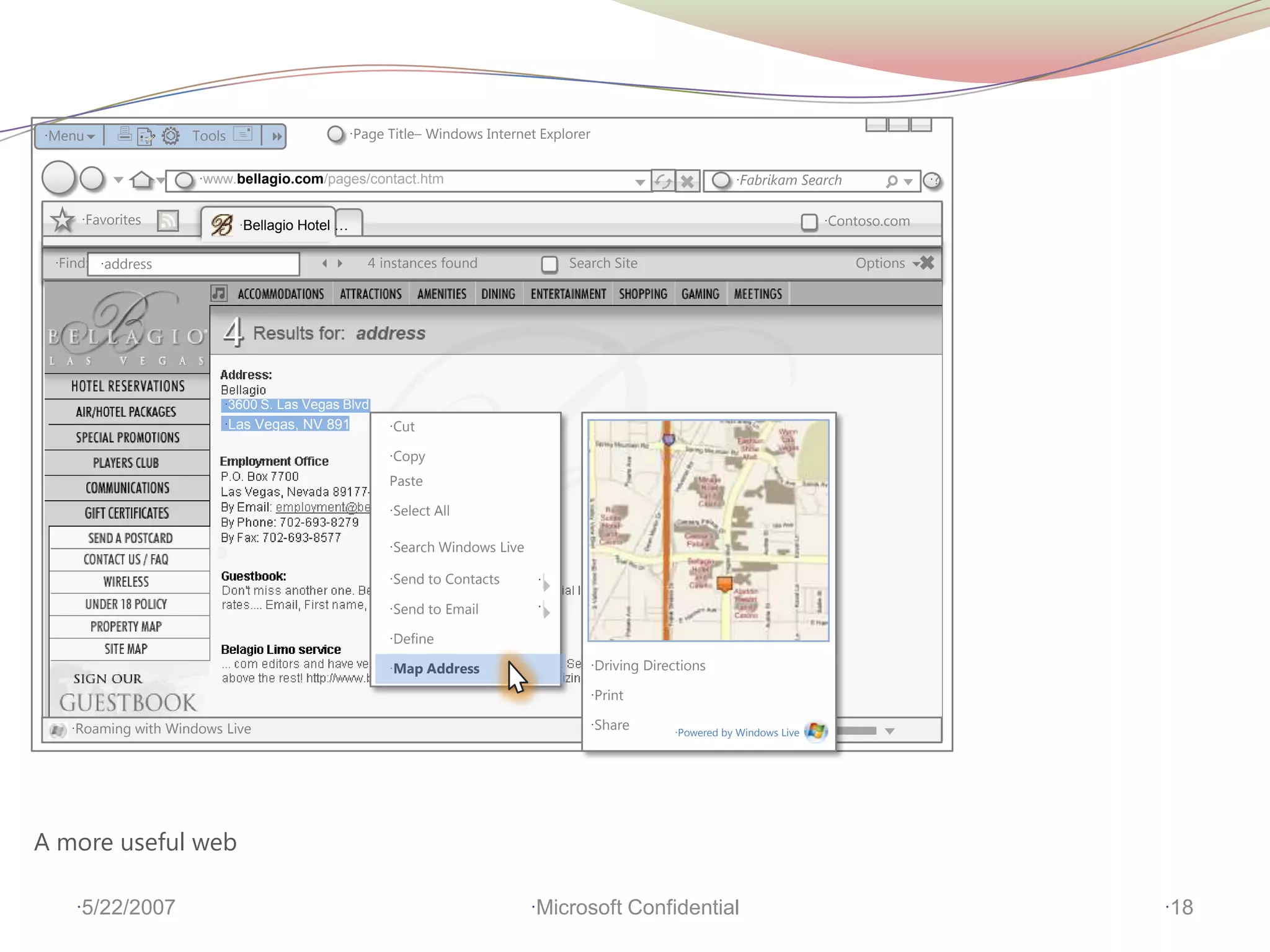Go to next find instance arrow
The image size is (1270, 952).
(340, 263)
